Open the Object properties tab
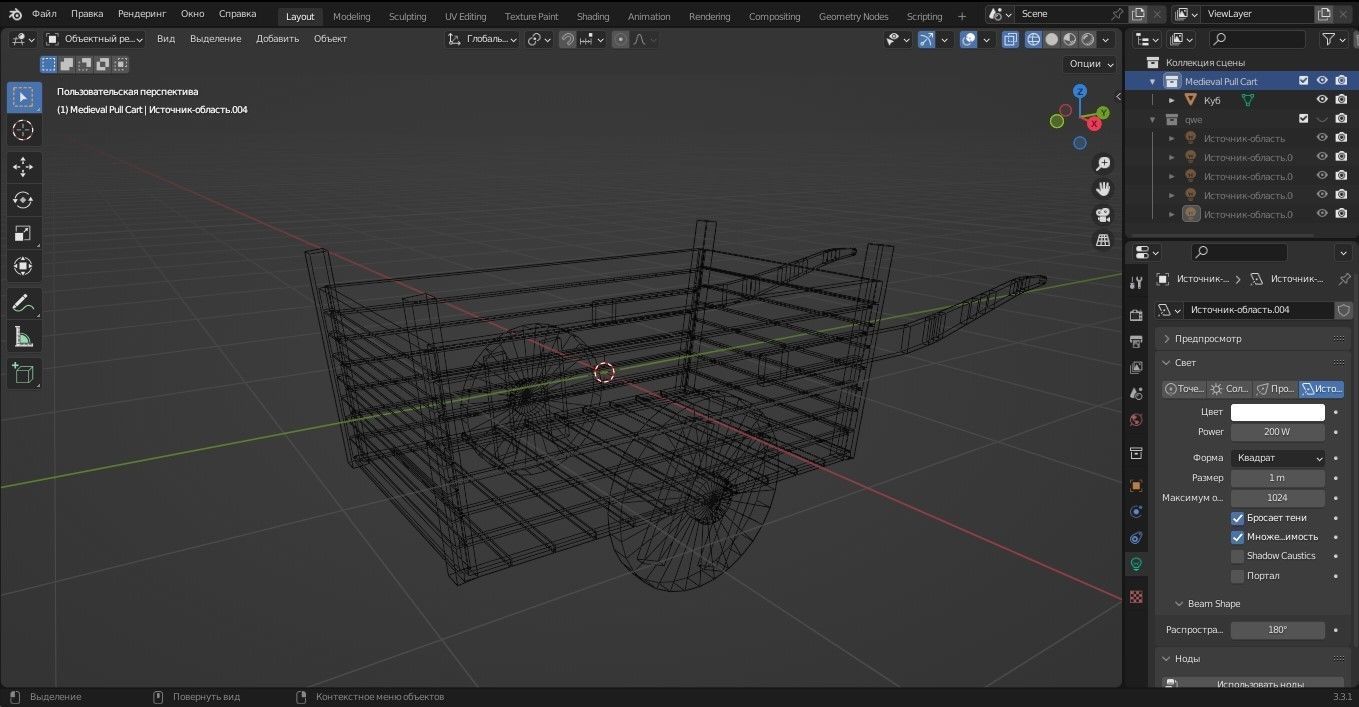Viewport: 1359px width, 707px height. point(1136,486)
